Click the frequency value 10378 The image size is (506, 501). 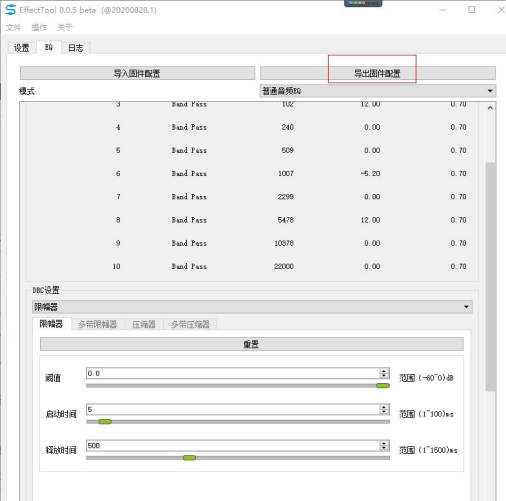click(284, 243)
